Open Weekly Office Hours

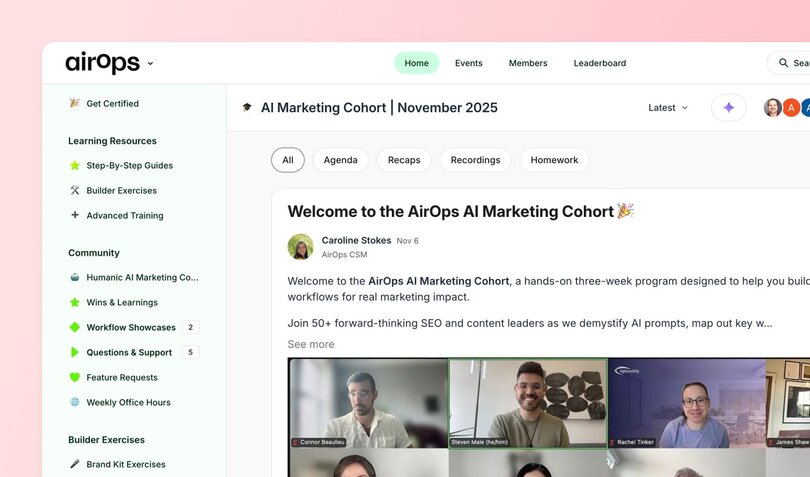(129, 402)
